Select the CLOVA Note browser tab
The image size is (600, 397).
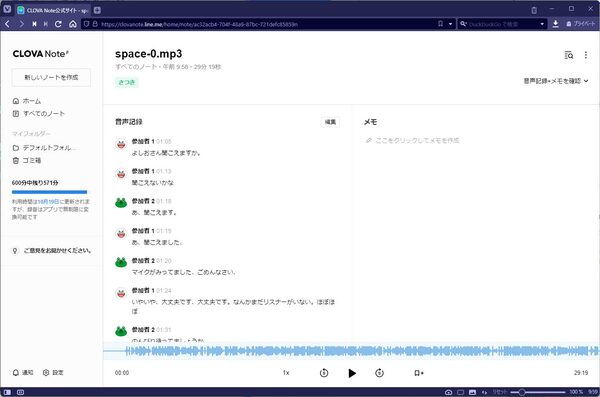coord(53,10)
